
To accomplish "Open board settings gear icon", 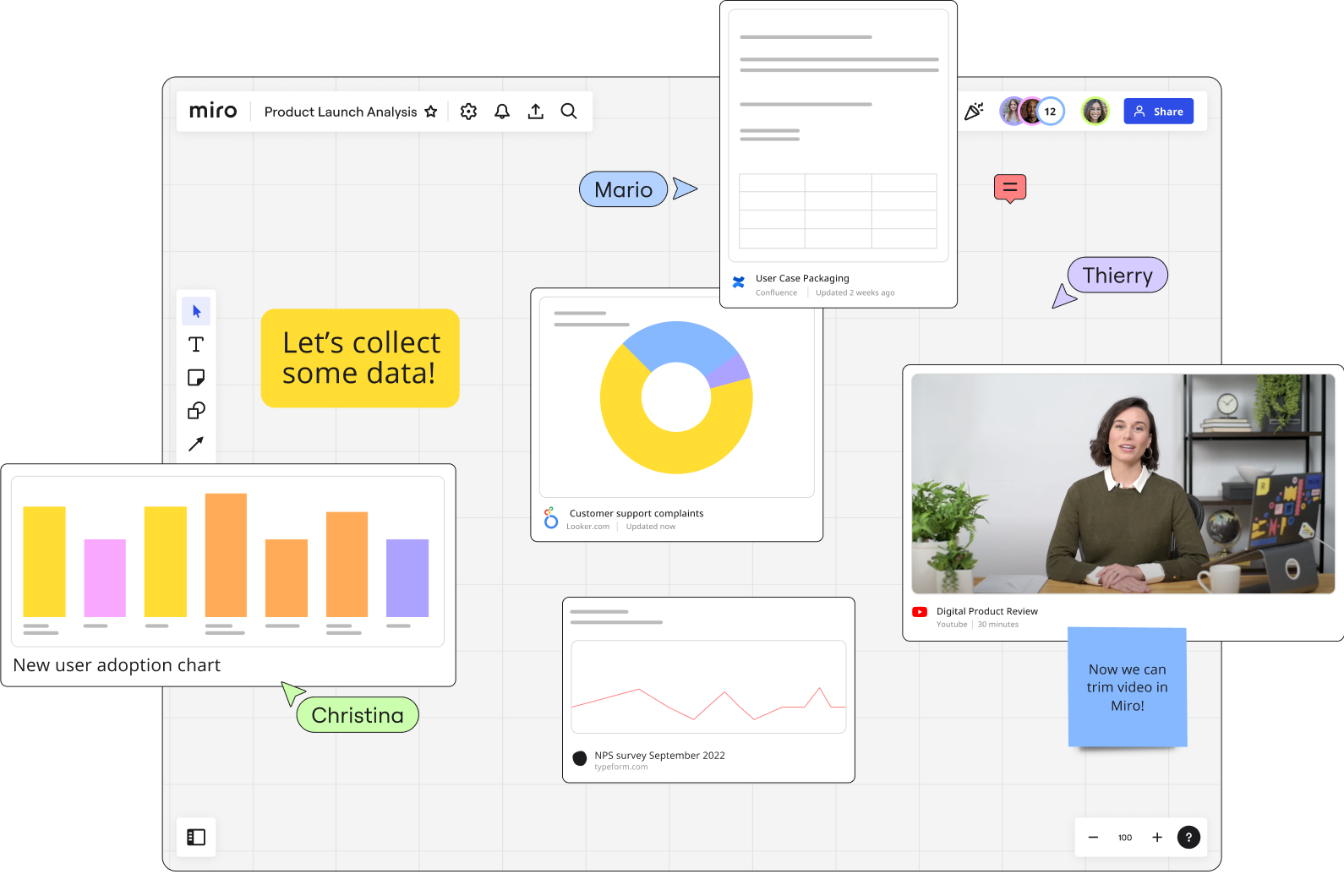I will (468, 112).
